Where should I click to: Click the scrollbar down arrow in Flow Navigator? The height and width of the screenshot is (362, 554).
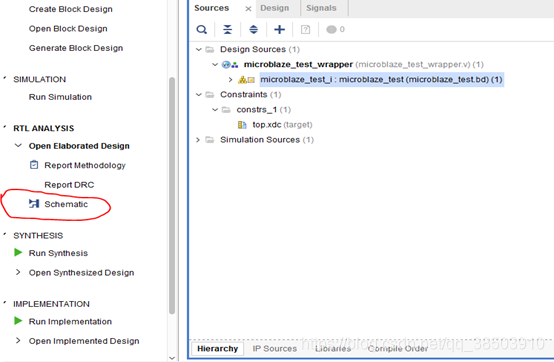point(172,357)
